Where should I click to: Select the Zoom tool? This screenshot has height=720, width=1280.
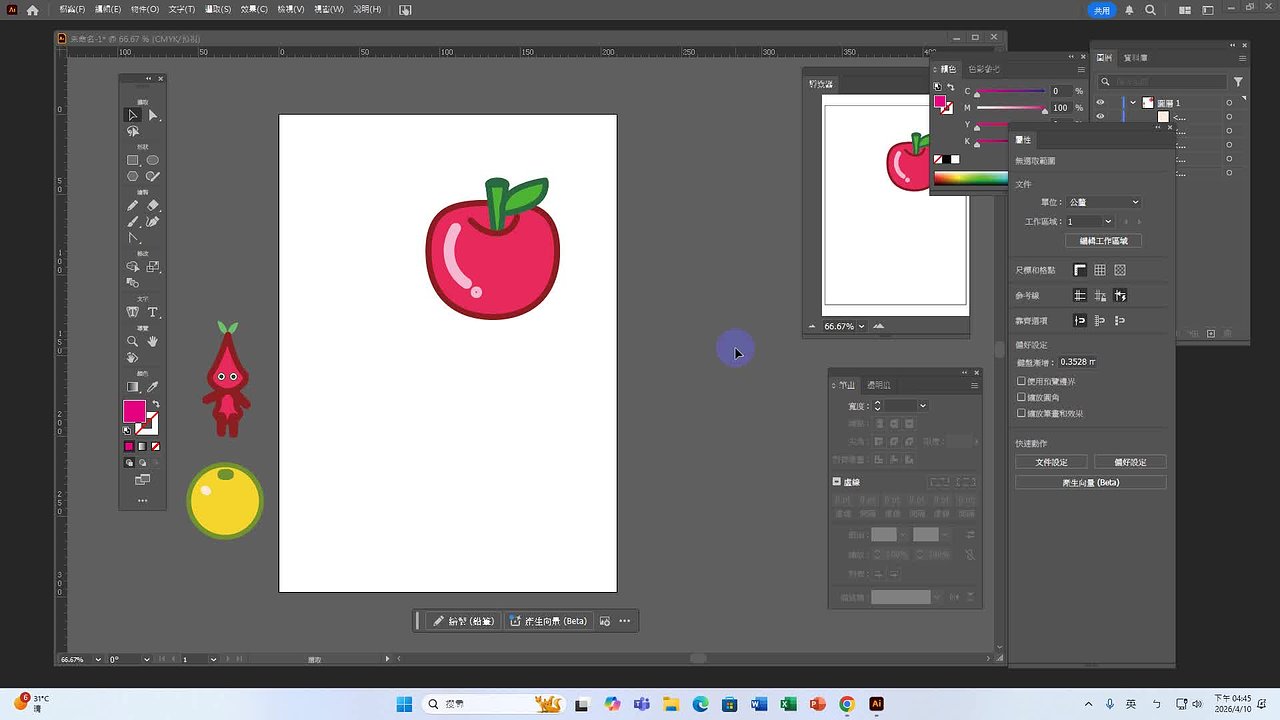click(x=132, y=341)
